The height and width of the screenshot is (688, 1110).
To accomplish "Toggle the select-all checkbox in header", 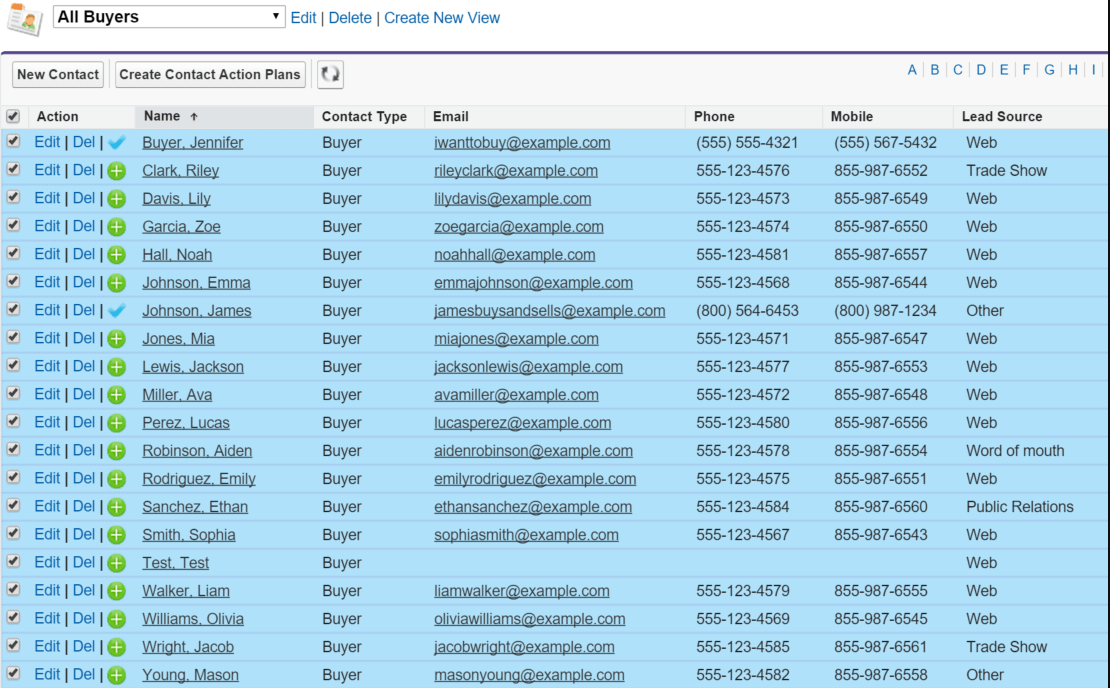I will [13, 114].
